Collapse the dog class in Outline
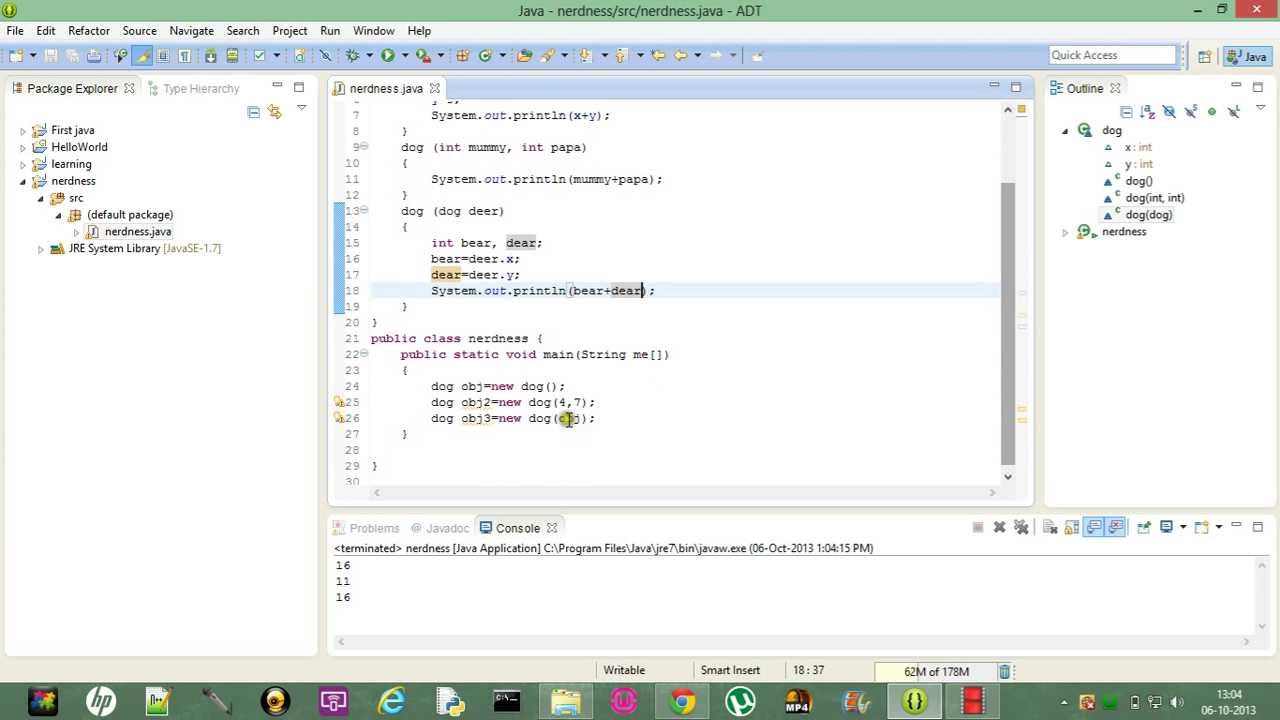The width and height of the screenshot is (1280, 720). (1065, 131)
